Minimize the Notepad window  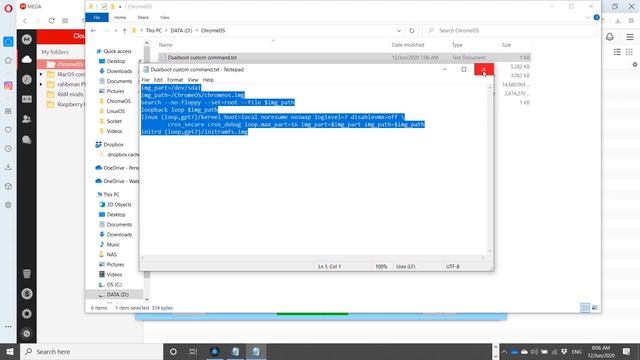444,69
